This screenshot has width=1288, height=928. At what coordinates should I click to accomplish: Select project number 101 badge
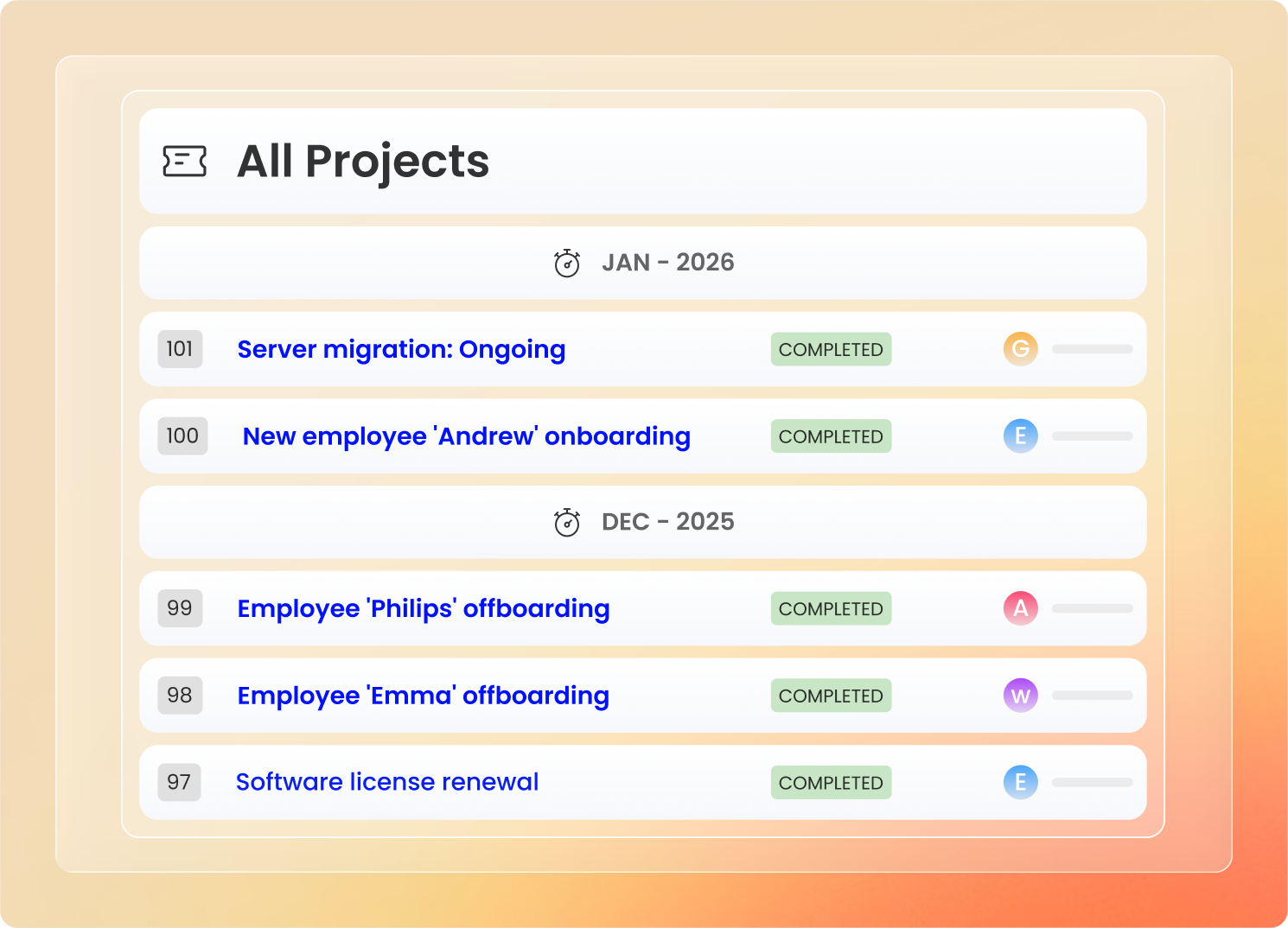[x=180, y=349]
